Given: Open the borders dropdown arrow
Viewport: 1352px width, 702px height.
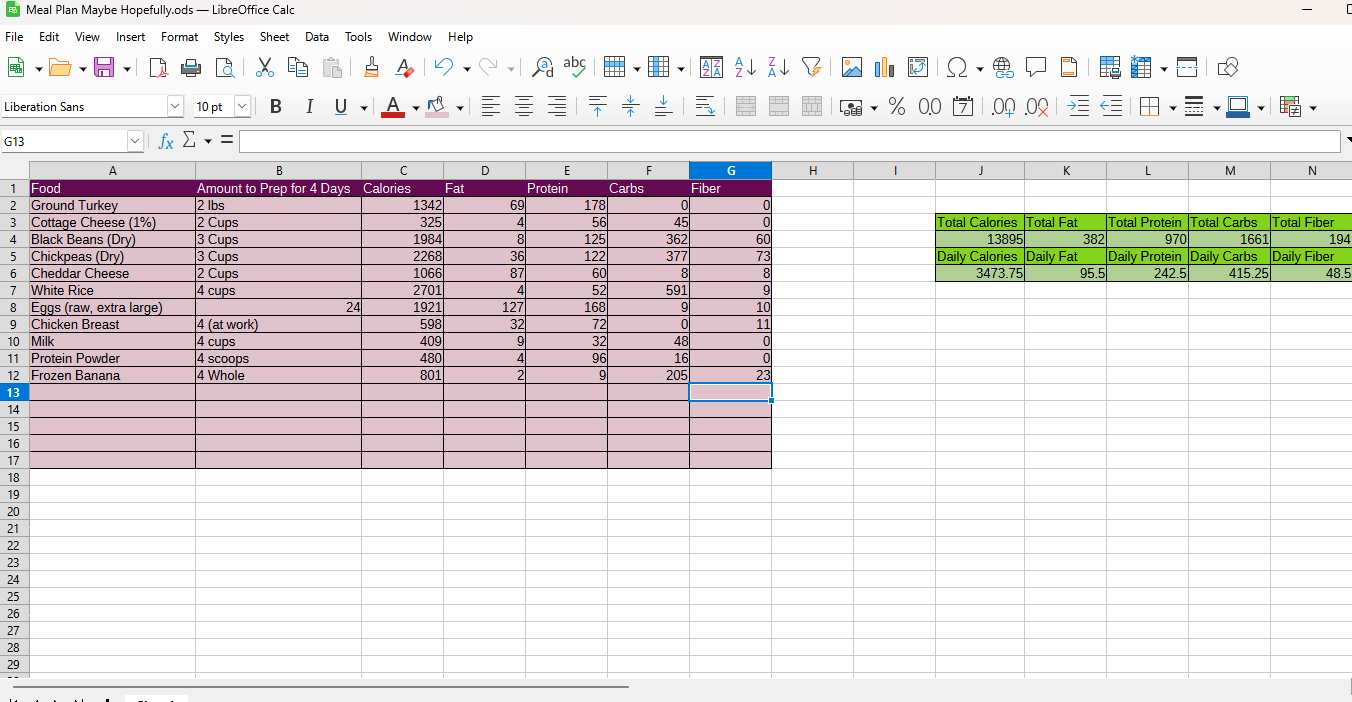Looking at the screenshot, I should (x=1171, y=107).
